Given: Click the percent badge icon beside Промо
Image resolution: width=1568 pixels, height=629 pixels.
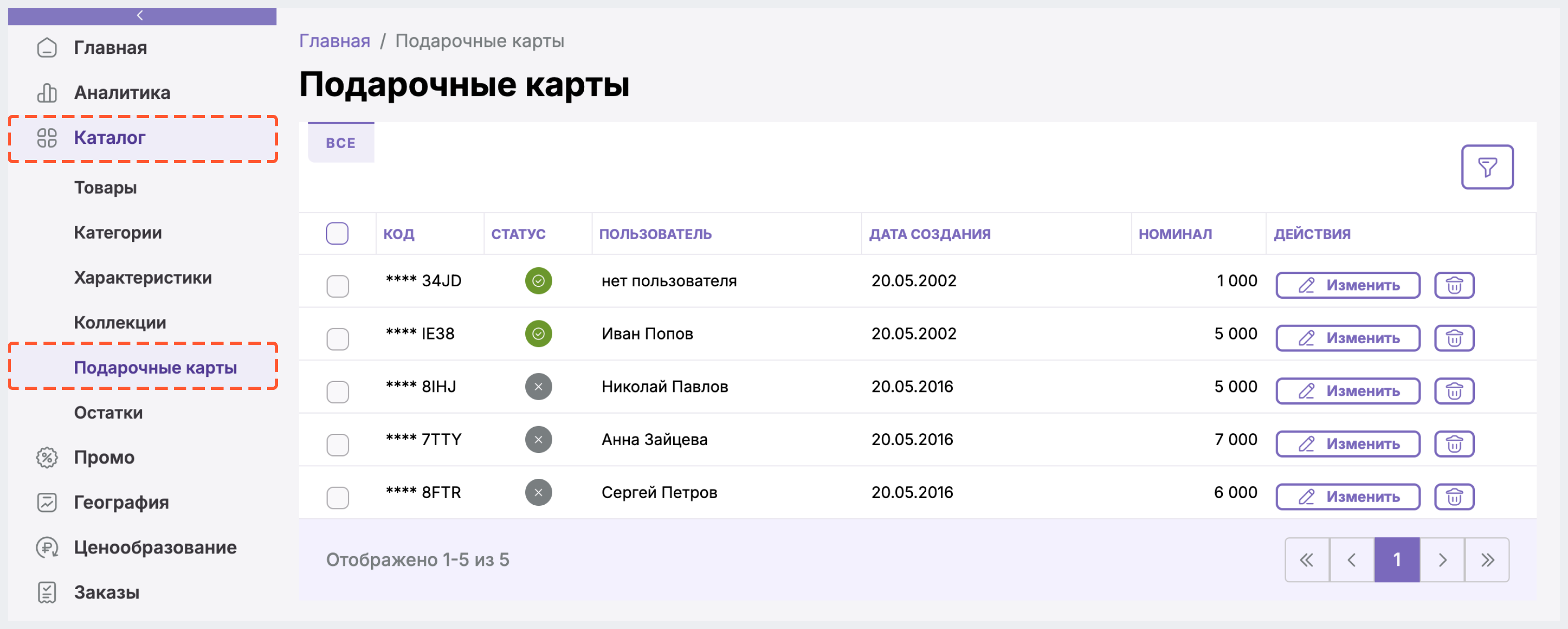Looking at the screenshot, I should 47,457.
